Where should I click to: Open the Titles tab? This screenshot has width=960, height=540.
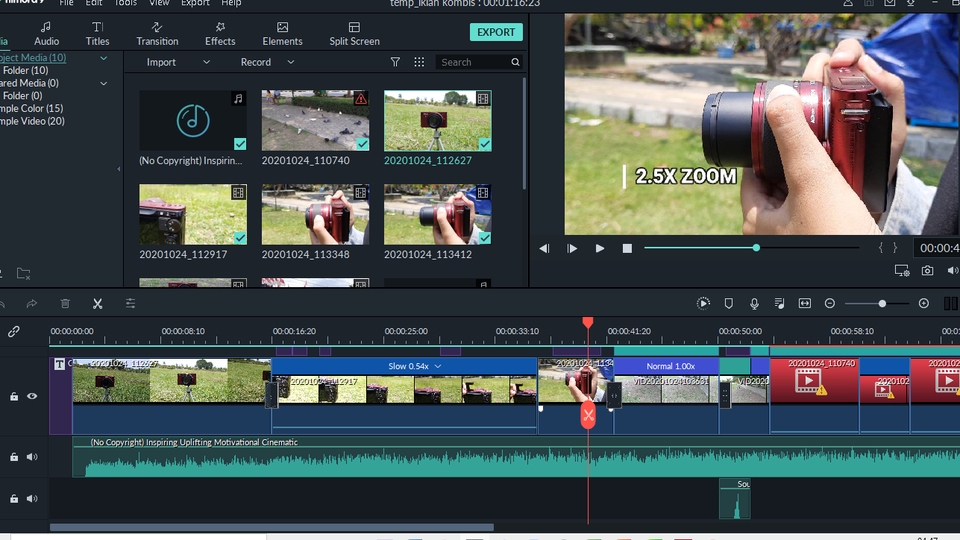pyautogui.click(x=97, y=34)
